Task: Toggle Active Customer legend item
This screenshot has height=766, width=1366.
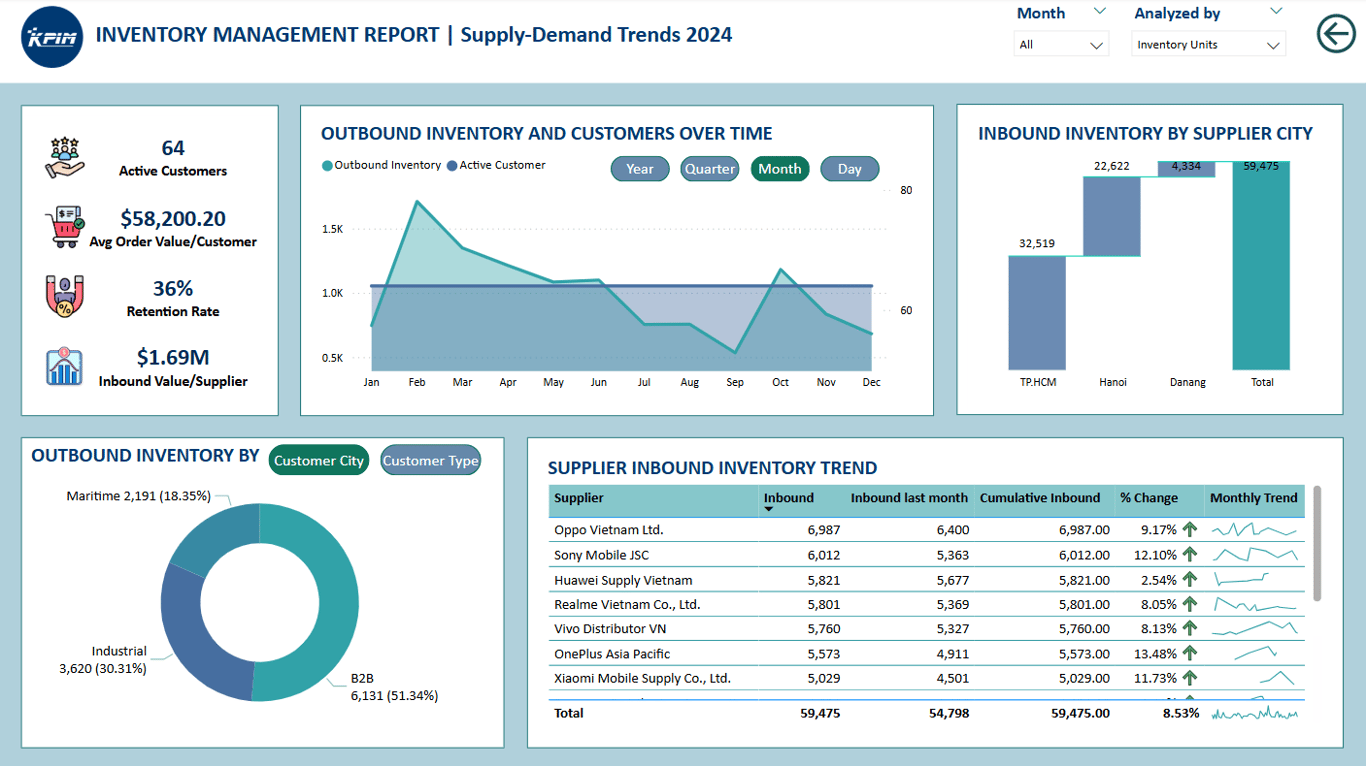Action: 496,165
